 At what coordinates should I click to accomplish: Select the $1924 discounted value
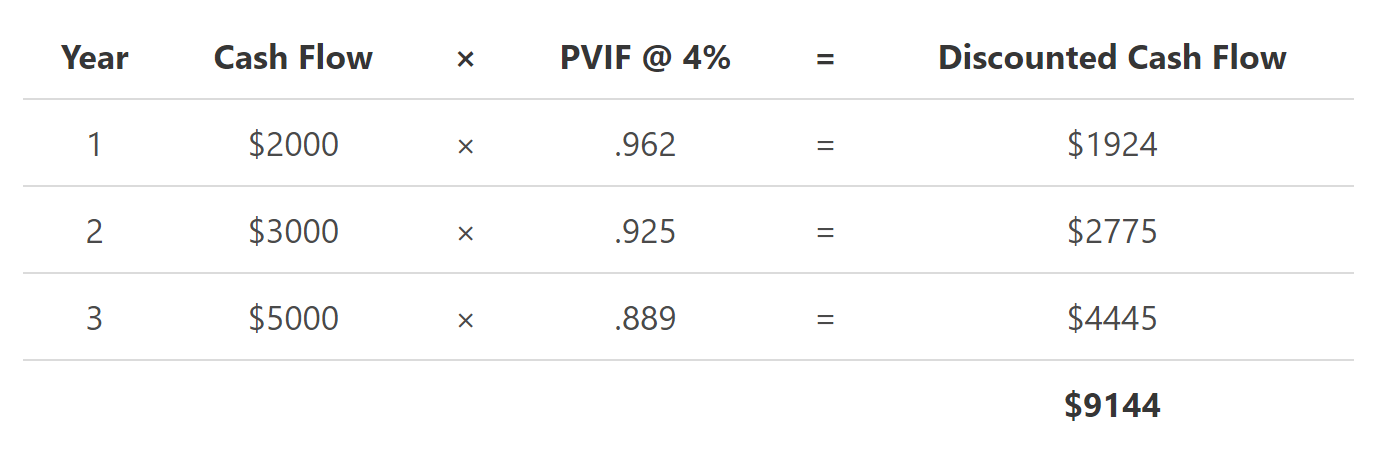pyautogui.click(x=1112, y=145)
